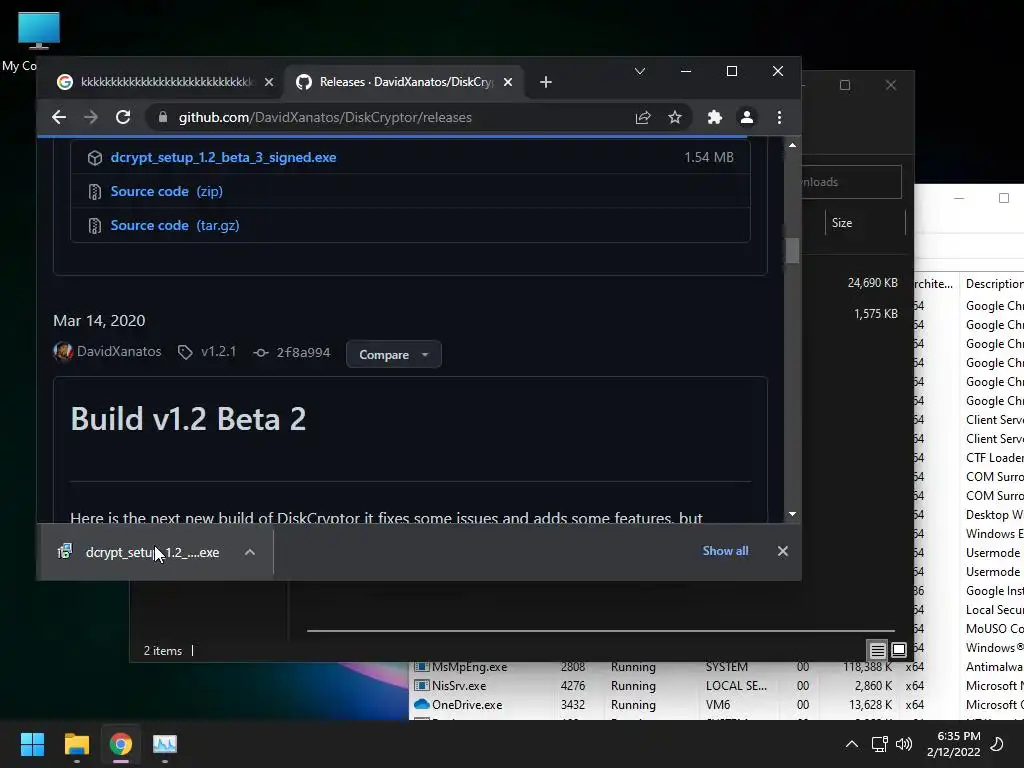Open File Explorer from taskbar
The width and height of the screenshot is (1024, 768).
pos(76,744)
